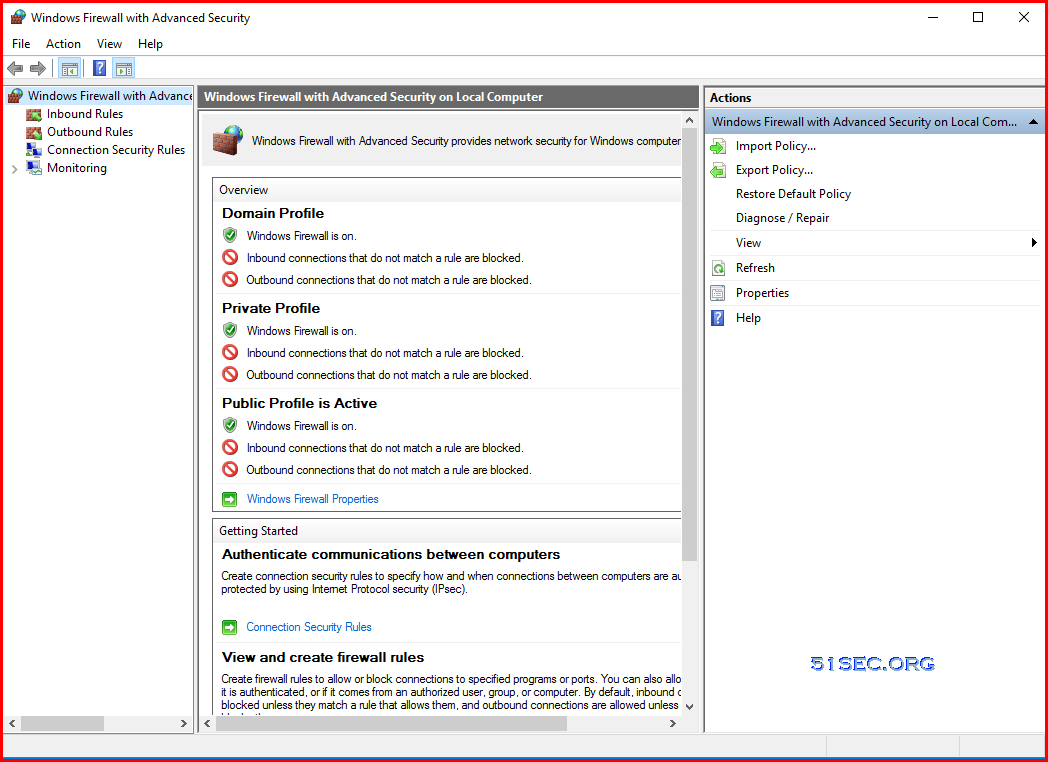Screen dimensions: 1048x762
Task: Click the Import Policy green arrow icon
Action: coord(718,146)
